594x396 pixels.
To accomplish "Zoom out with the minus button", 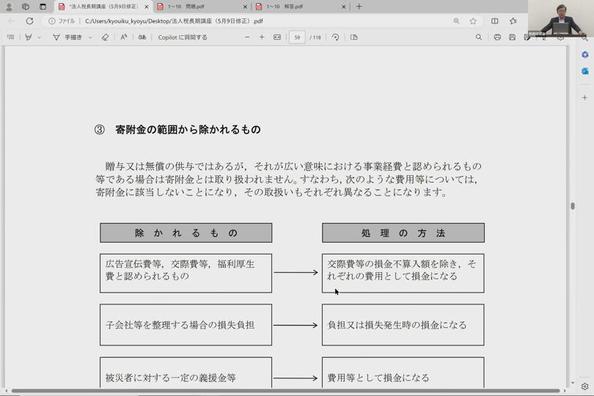I will [247, 37].
